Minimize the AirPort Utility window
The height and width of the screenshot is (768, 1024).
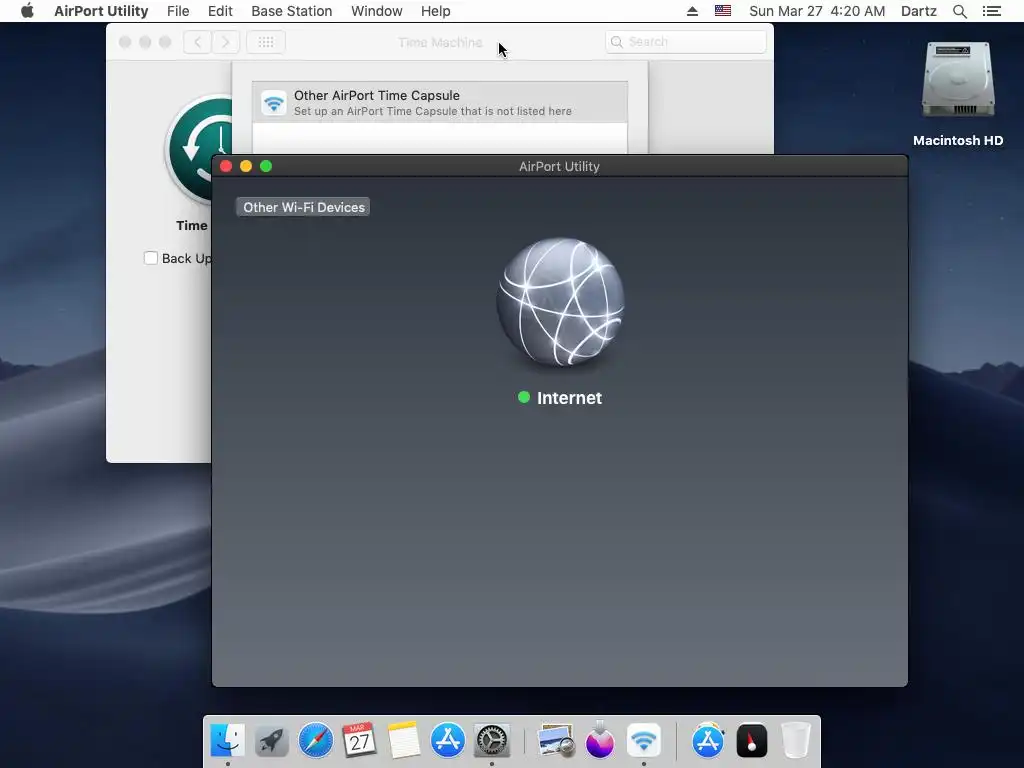(x=246, y=166)
